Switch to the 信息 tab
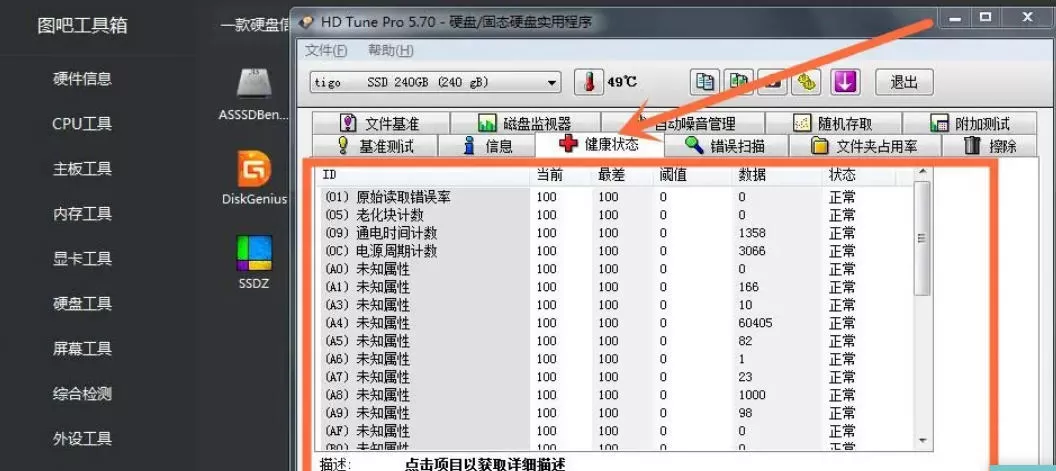The height and width of the screenshot is (471, 1056). (486, 146)
